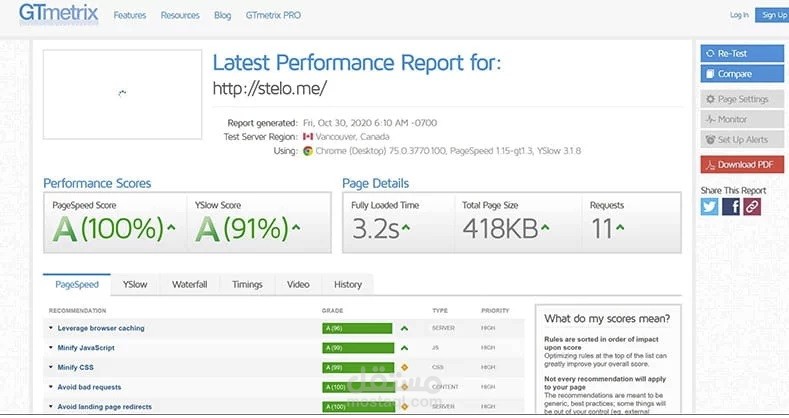Download the report as PDF
Viewport: 789px width, 418px height.
tap(742, 164)
